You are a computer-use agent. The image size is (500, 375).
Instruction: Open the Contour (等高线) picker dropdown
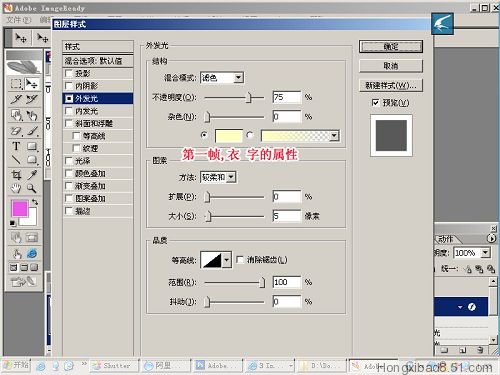coord(227,260)
